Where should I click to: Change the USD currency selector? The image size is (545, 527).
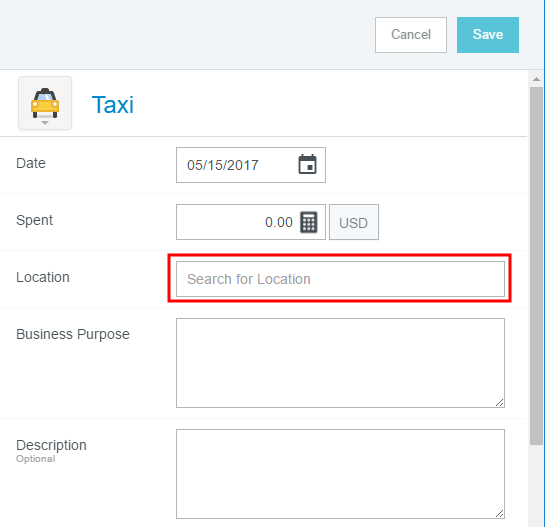point(354,222)
